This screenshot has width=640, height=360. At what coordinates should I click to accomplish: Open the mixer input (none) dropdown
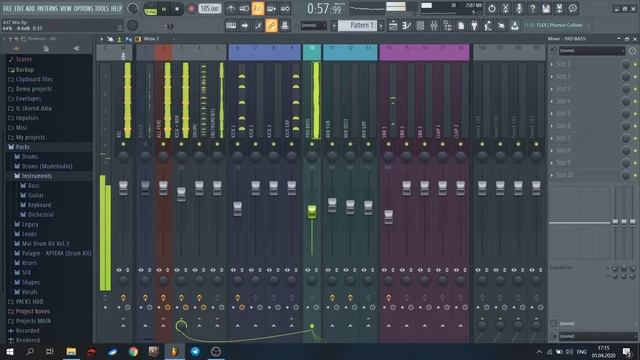tap(592, 51)
